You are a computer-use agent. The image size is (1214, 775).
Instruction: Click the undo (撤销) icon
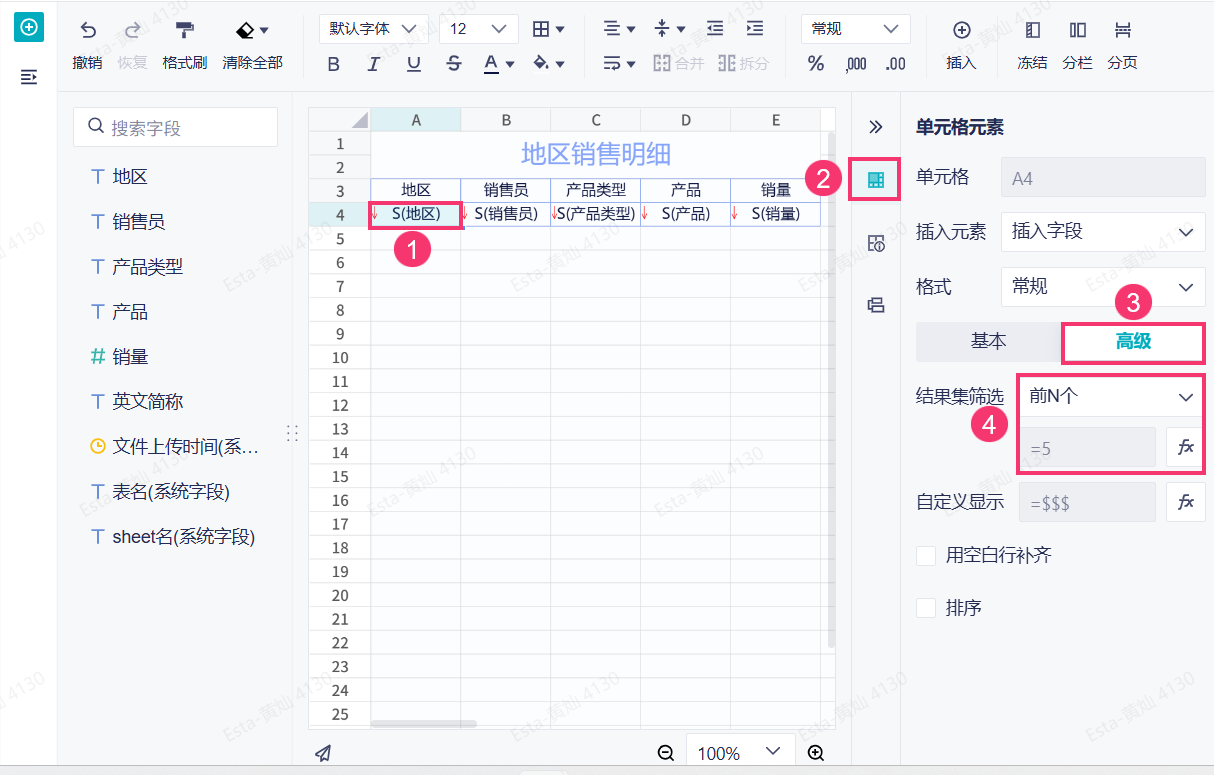(x=88, y=30)
